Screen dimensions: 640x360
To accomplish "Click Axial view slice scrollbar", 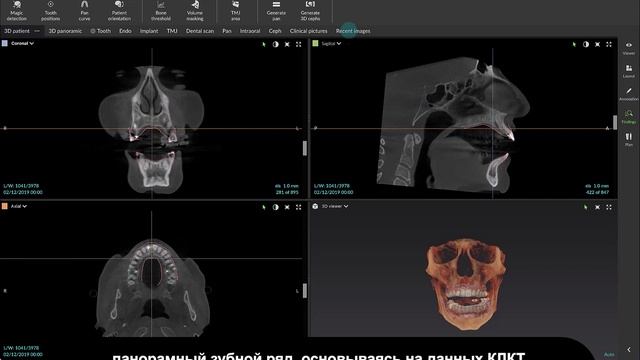I will pos(305,291).
